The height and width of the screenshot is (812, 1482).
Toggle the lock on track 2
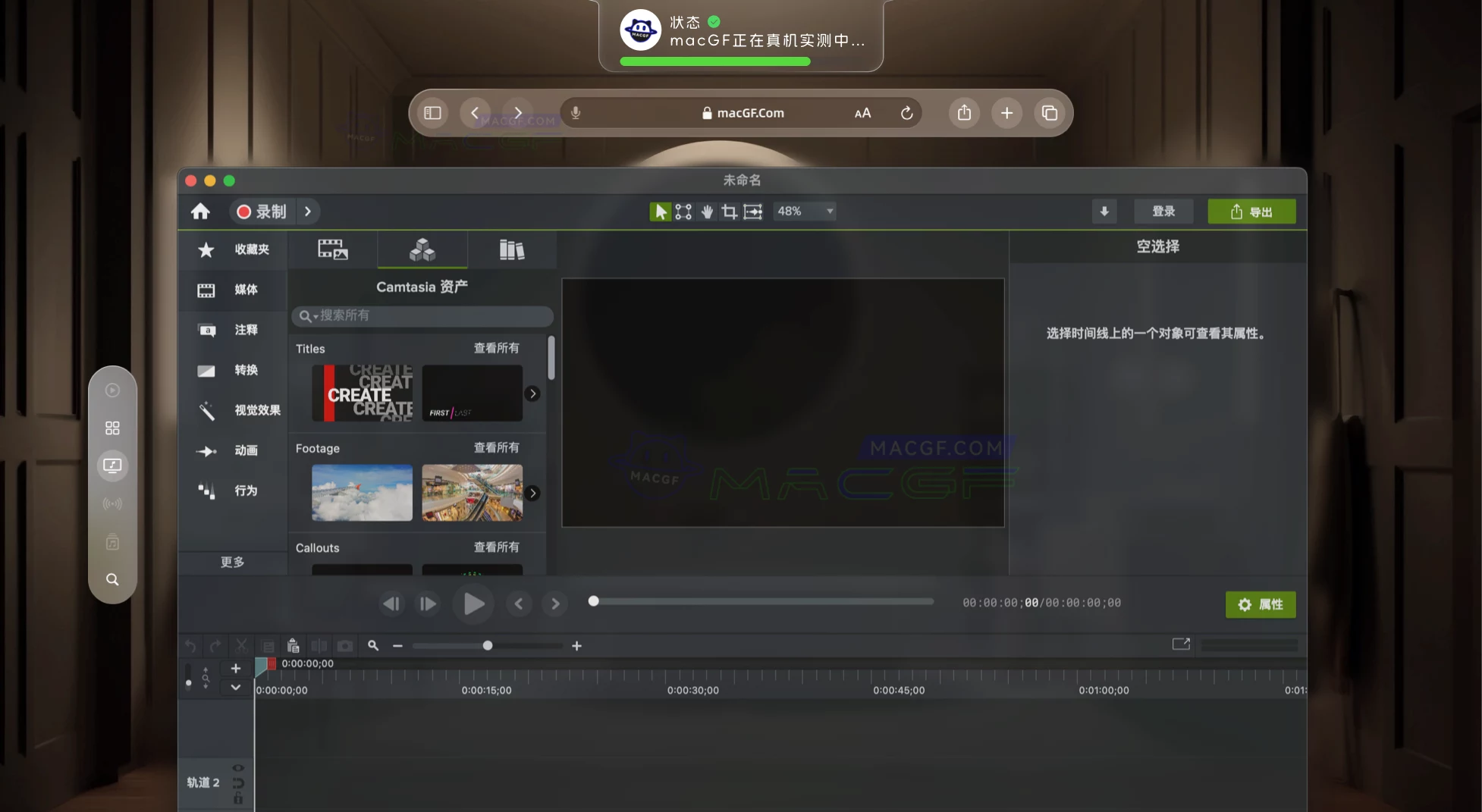point(238,798)
